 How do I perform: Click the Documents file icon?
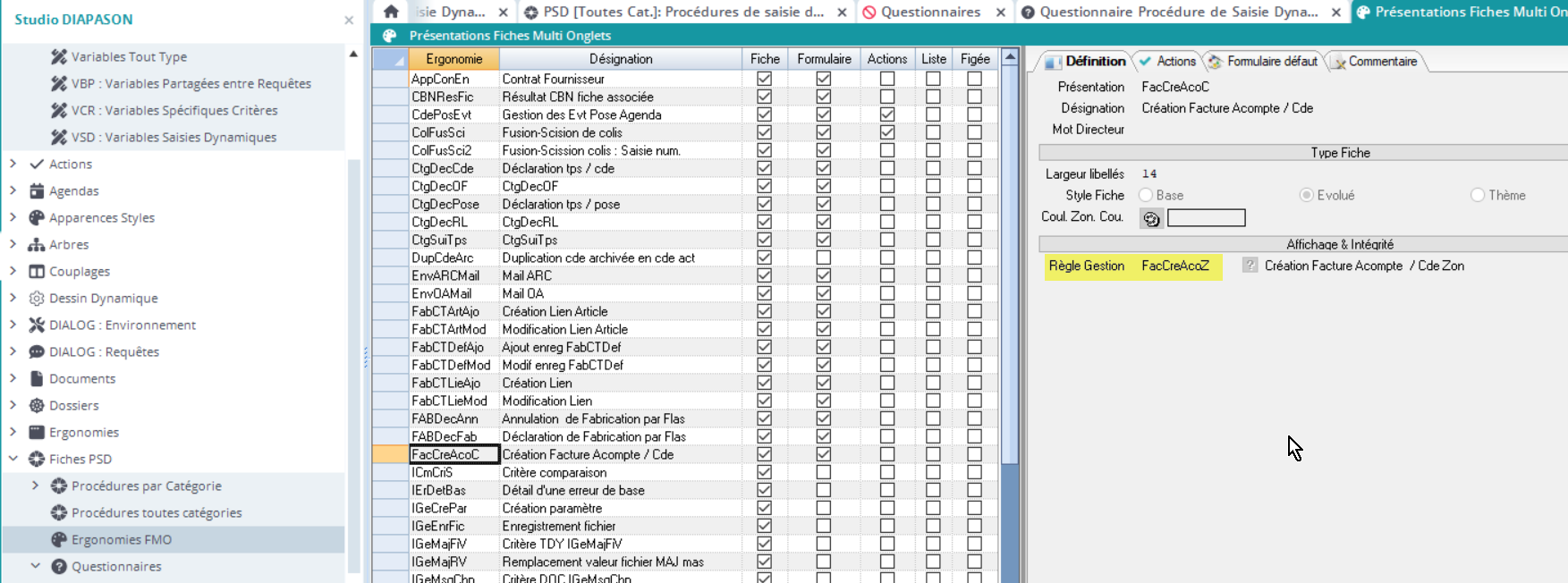coord(37,378)
